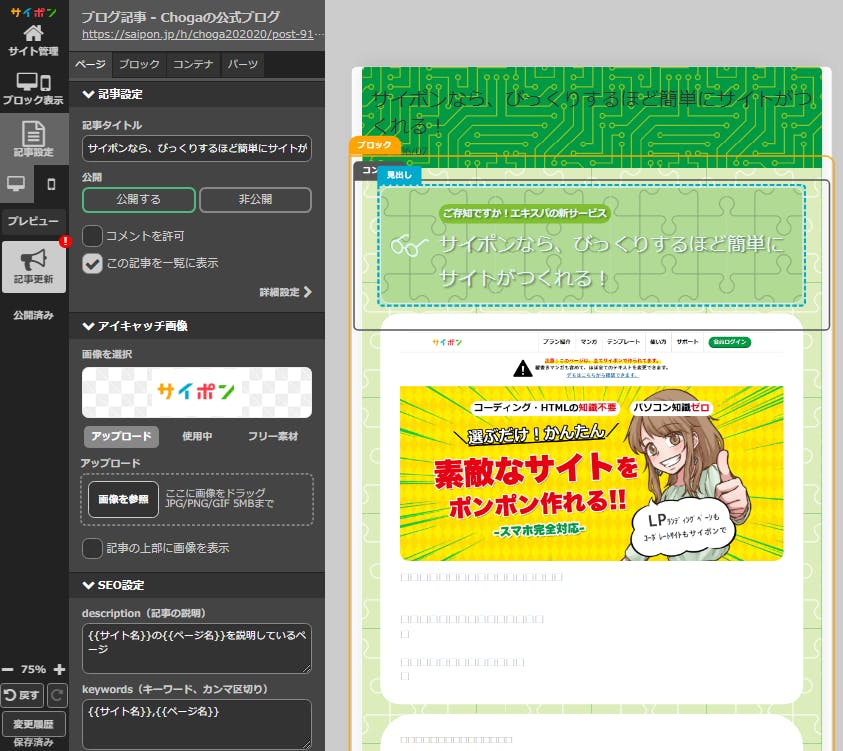Screen dimensions: 843x751
Task: Select 使用中 image source tab
Action: [x=197, y=437]
